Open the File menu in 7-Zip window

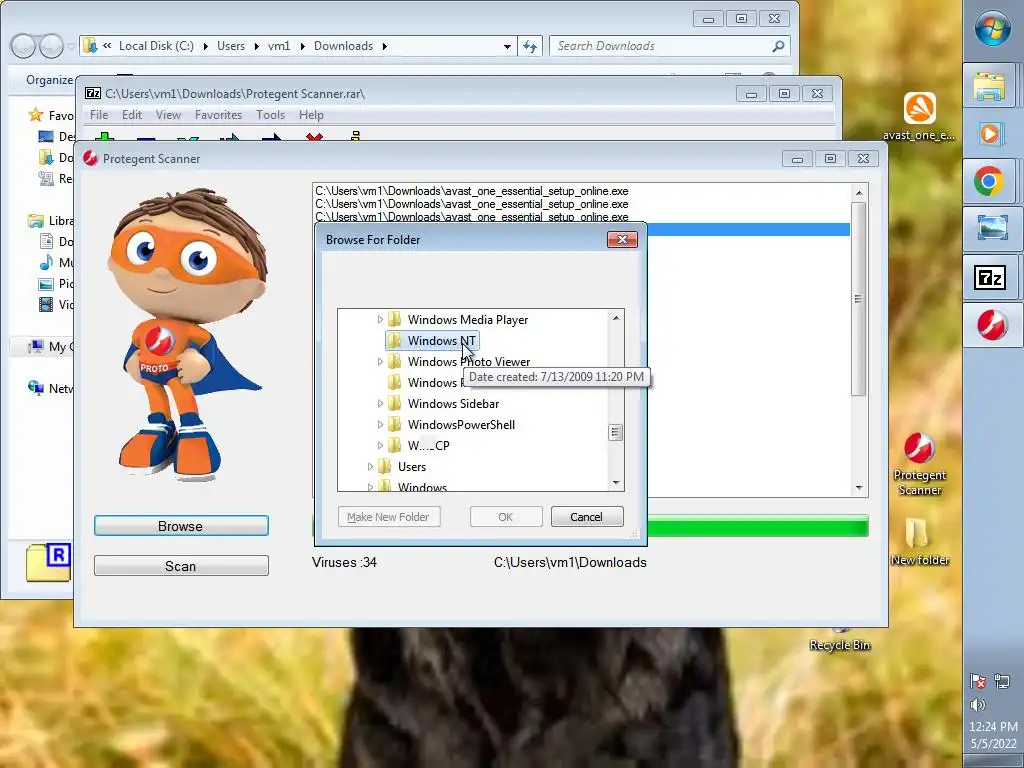[x=99, y=114]
